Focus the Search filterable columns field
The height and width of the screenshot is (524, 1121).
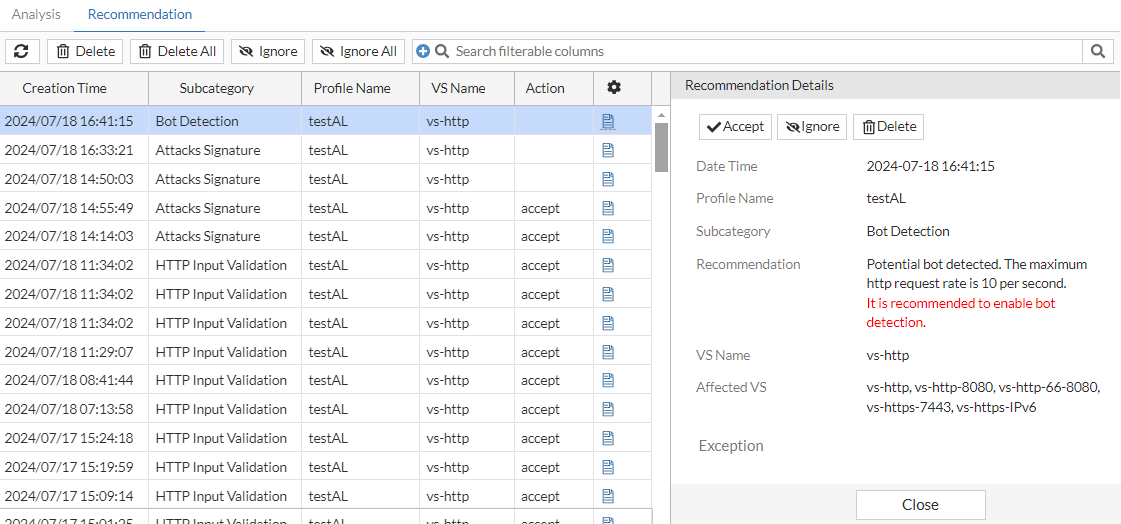click(760, 51)
